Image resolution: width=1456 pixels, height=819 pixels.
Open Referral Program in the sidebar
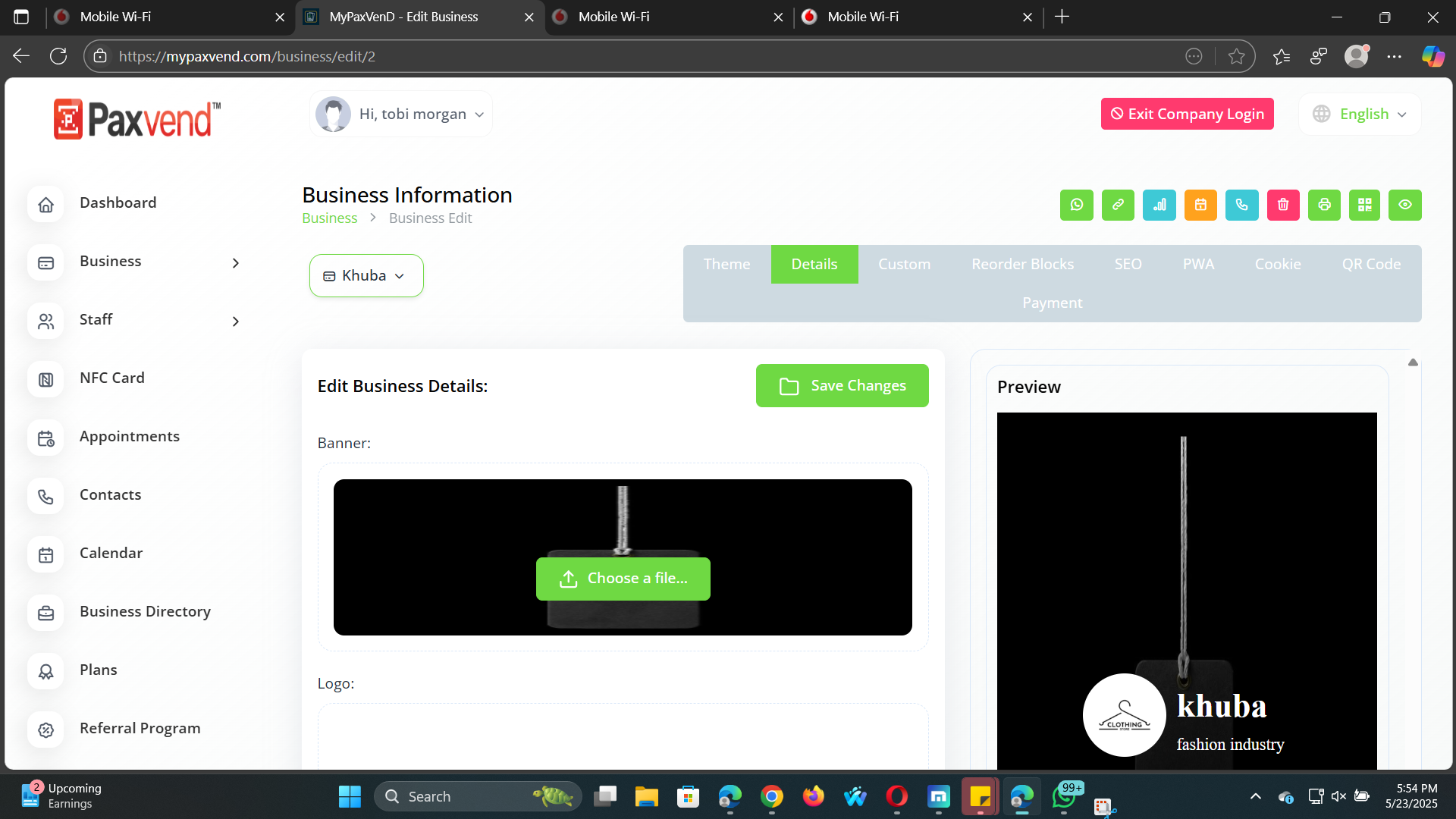pyautogui.click(x=140, y=729)
